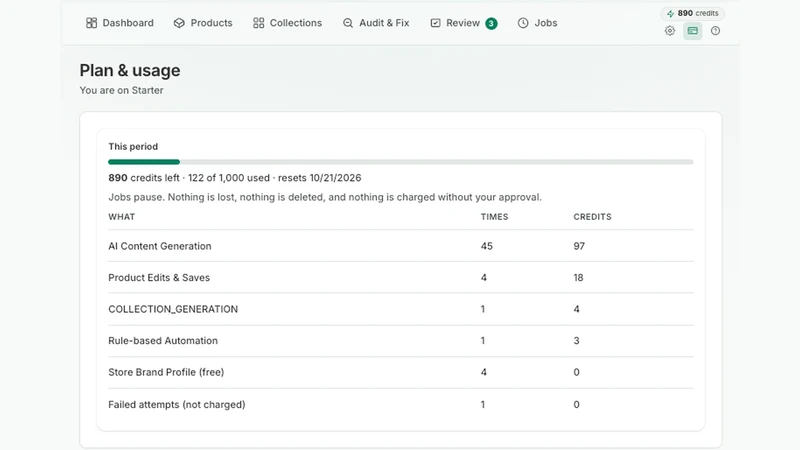Viewport: 800px width, 450px height.
Task: Click the Jobs clock icon
Action: pos(523,23)
